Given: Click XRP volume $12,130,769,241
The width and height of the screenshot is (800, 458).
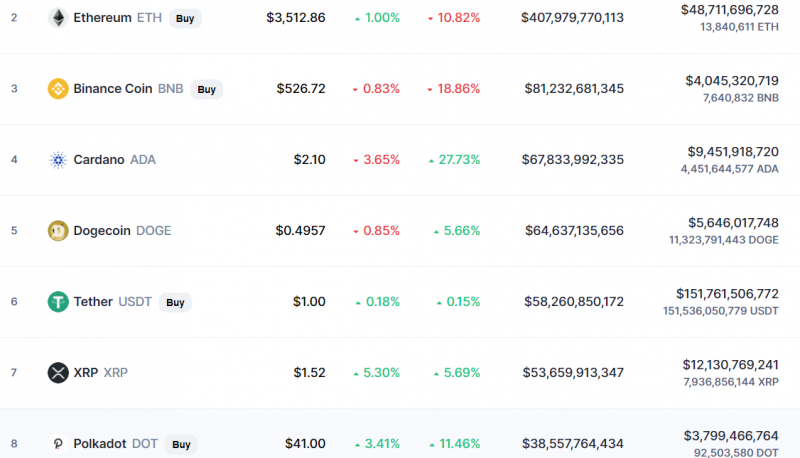Looking at the screenshot, I should pyautogui.click(x=731, y=365).
